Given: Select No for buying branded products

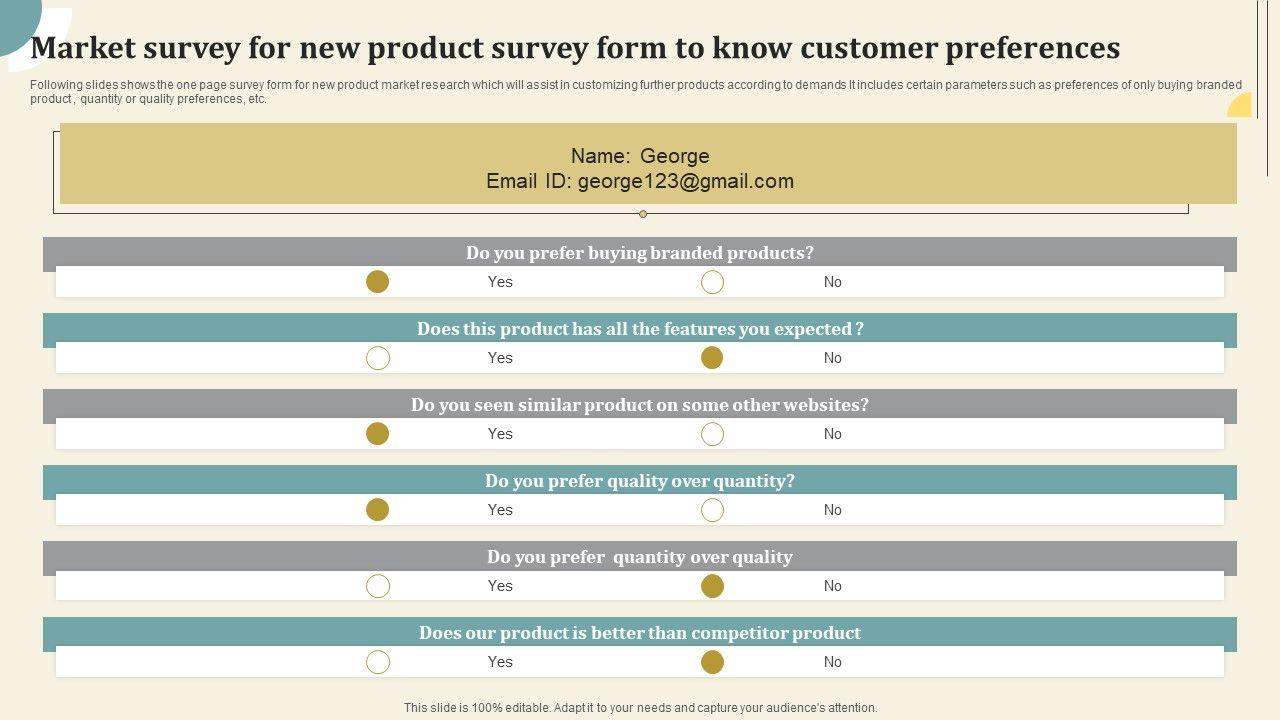Looking at the screenshot, I should point(712,282).
